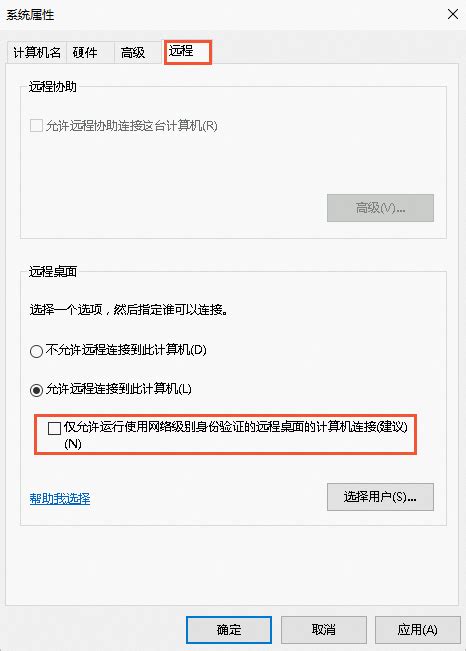Viewport: 466px width, 651px height.
Task: Click the 选择一个选项，然后指定谁可以连接 instruction text
Action: click(128, 310)
